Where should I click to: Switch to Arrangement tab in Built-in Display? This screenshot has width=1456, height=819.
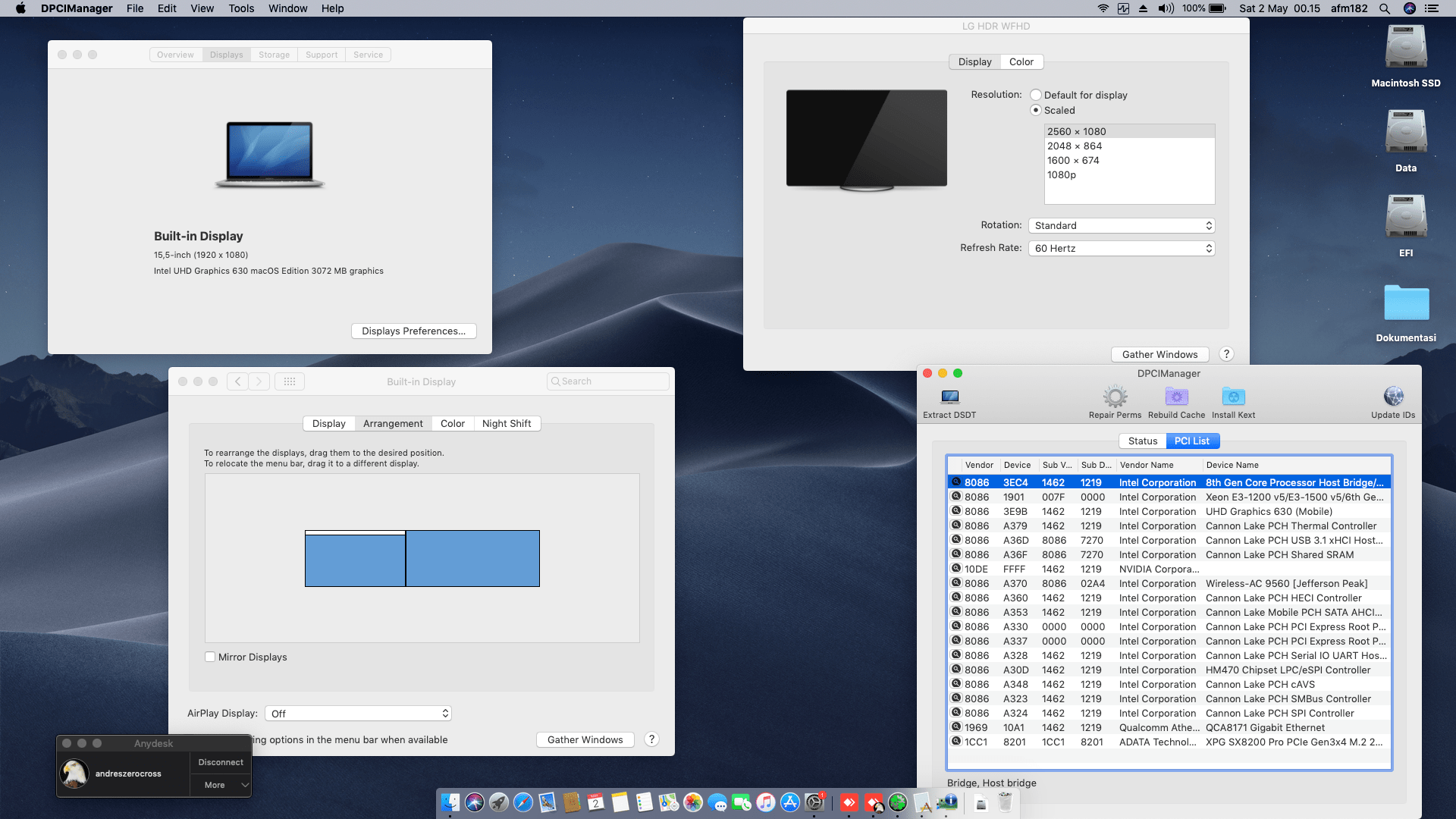pyautogui.click(x=393, y=423)
